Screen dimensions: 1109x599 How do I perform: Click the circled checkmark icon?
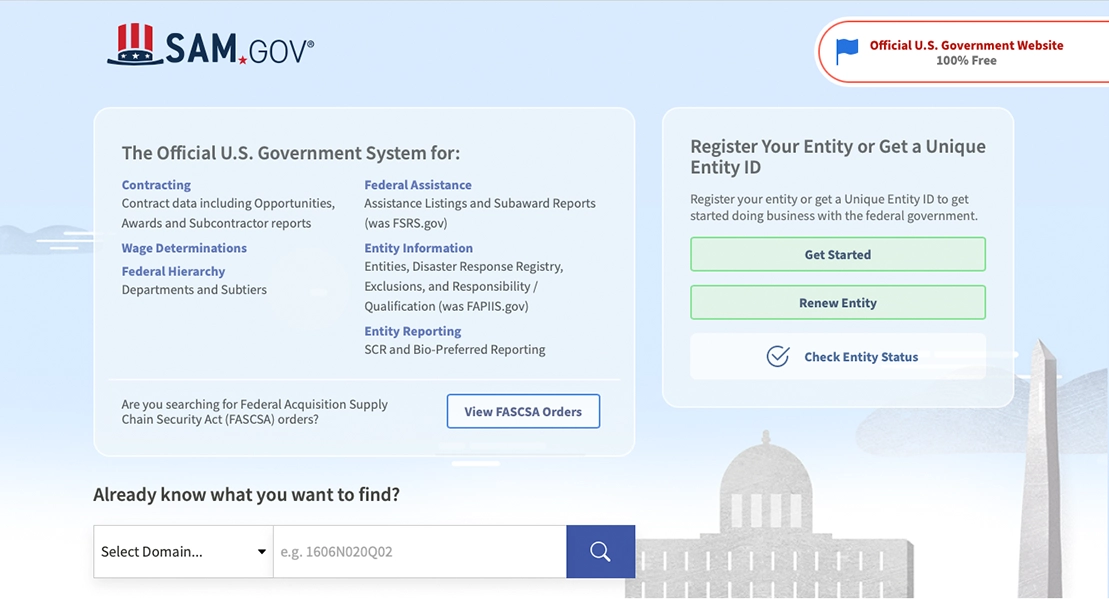777,357
